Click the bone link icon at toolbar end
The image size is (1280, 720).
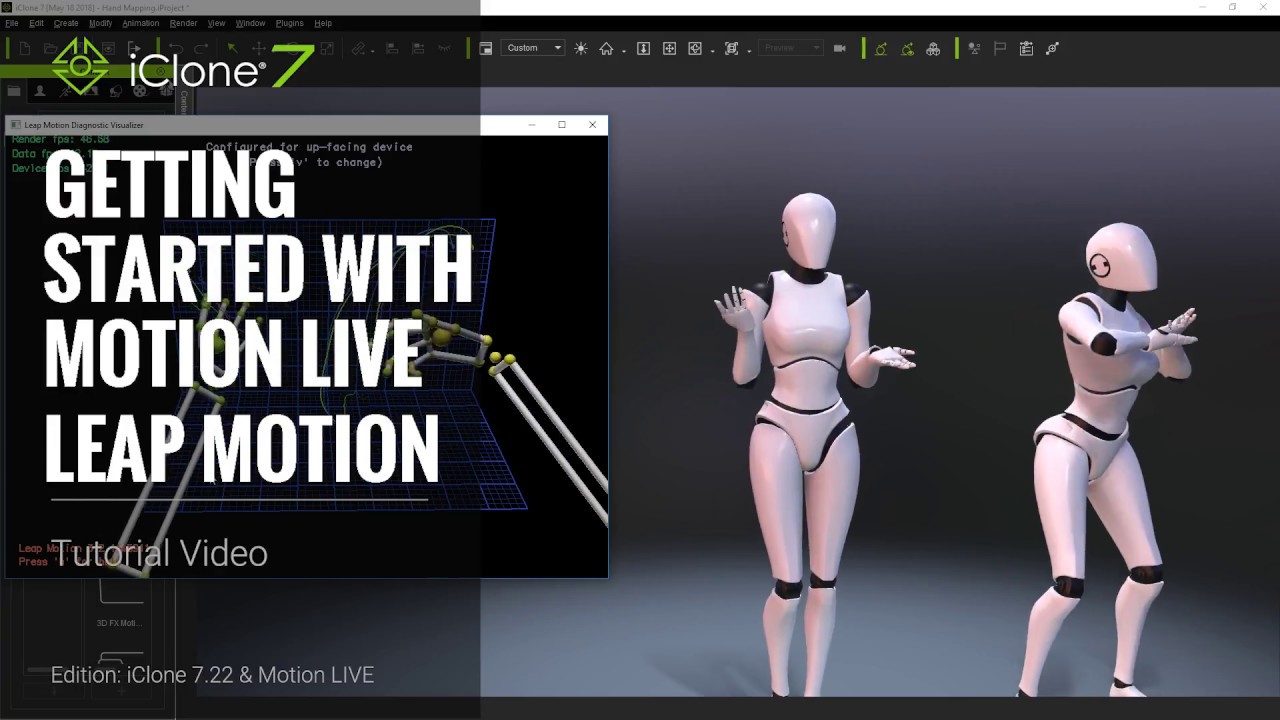click(1052, 48)
